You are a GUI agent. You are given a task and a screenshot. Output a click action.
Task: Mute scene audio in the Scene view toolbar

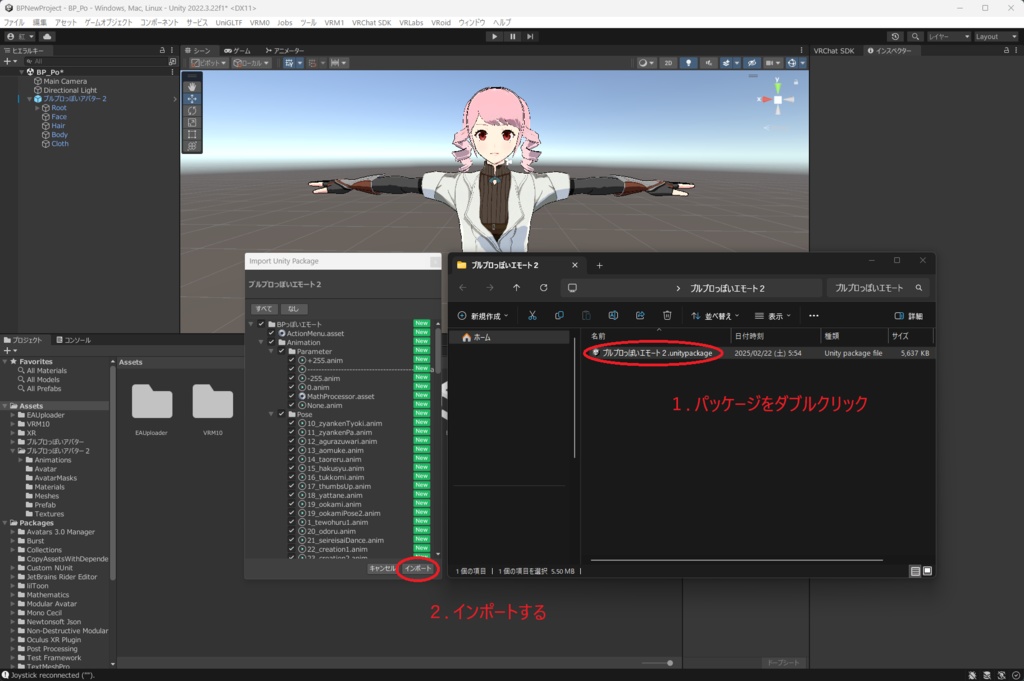click(x=708, y=62)
